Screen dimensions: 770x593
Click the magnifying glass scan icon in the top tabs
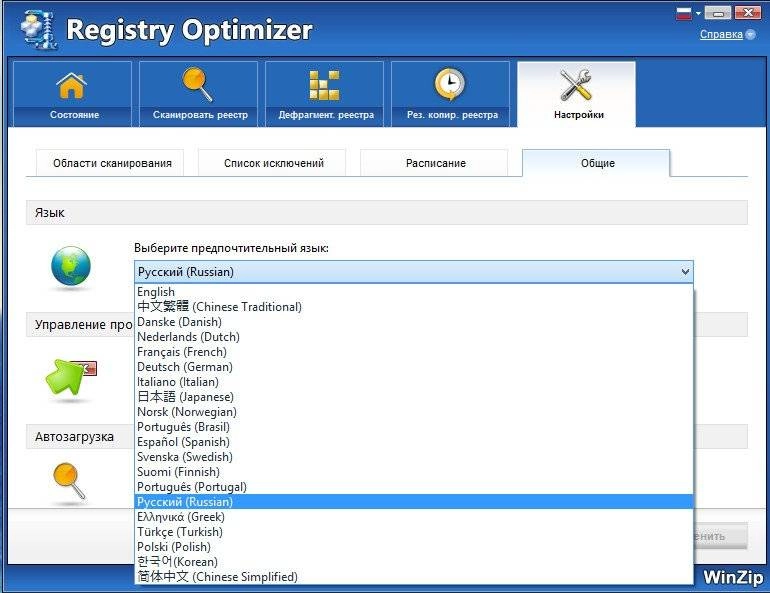198,84
